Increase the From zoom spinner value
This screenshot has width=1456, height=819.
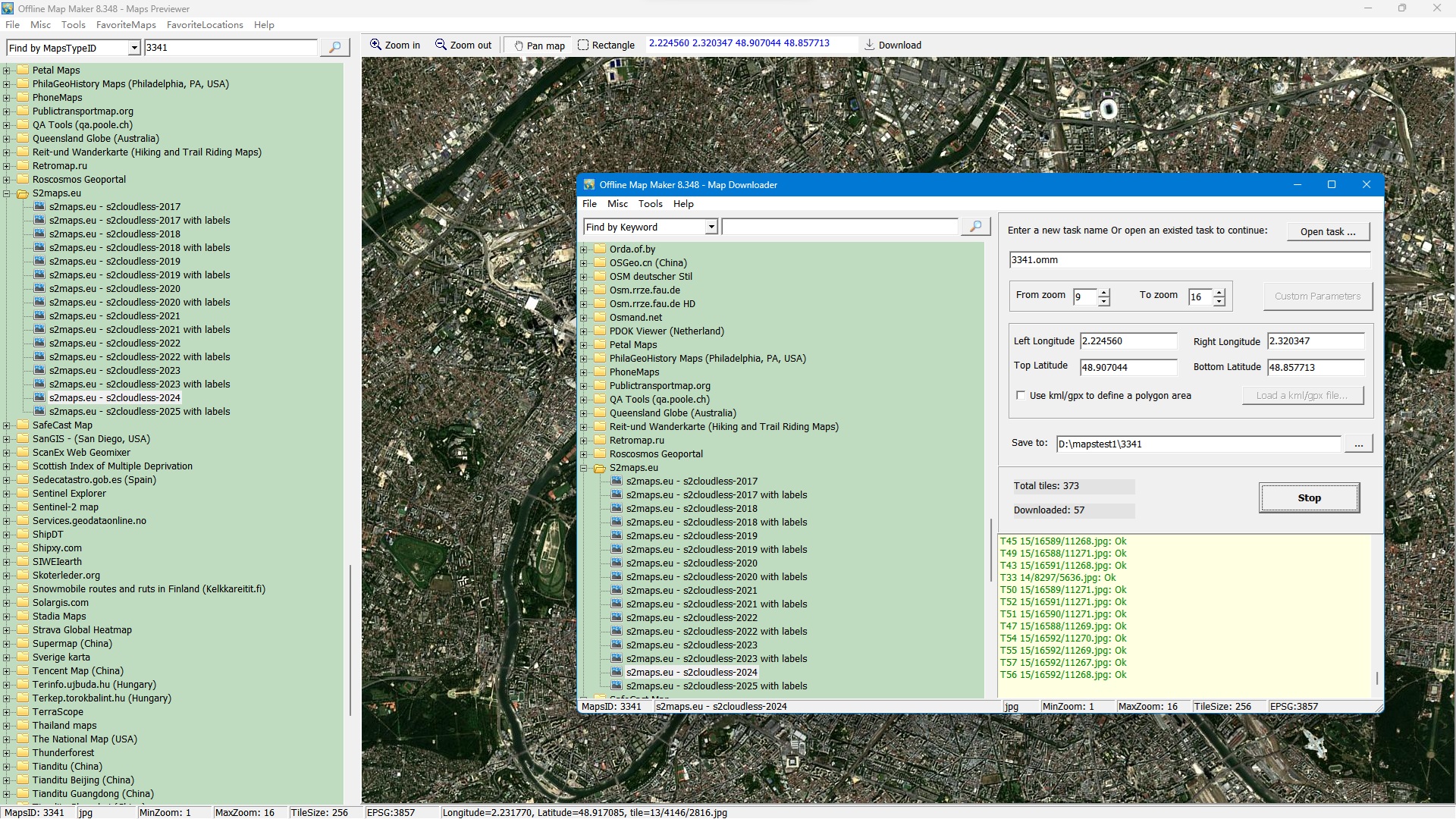[x=1104, y=292]
